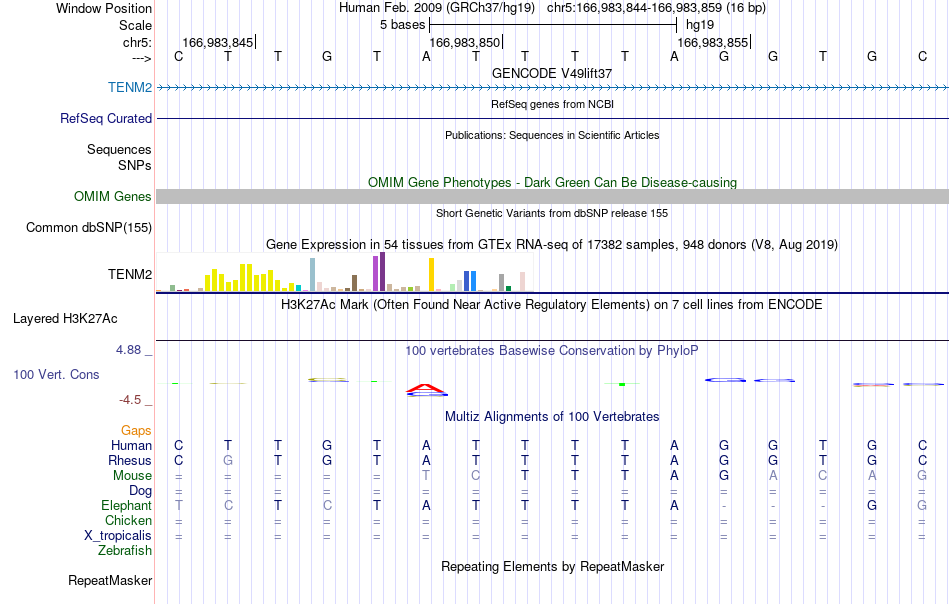Select the Mouse alignment row label

coord(132,476)
